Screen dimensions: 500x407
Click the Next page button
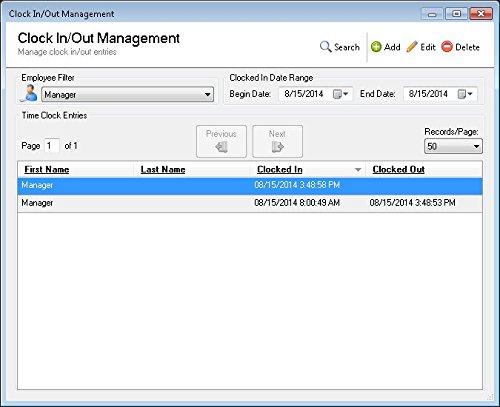tap(277, 141)
